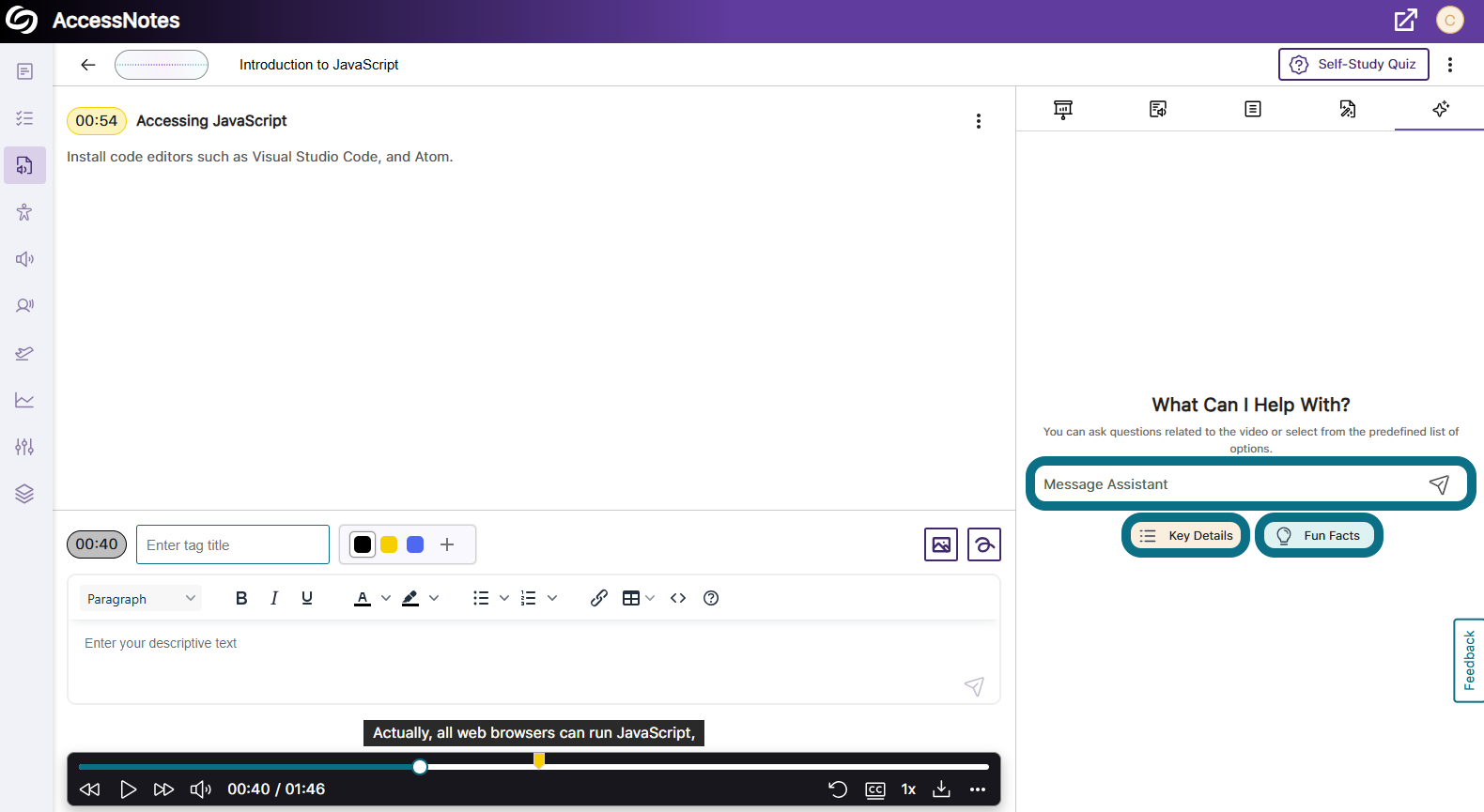Toggle underline formatting
The width and height of the screenshot is (1484, 812).
click(x=307, y=598)
